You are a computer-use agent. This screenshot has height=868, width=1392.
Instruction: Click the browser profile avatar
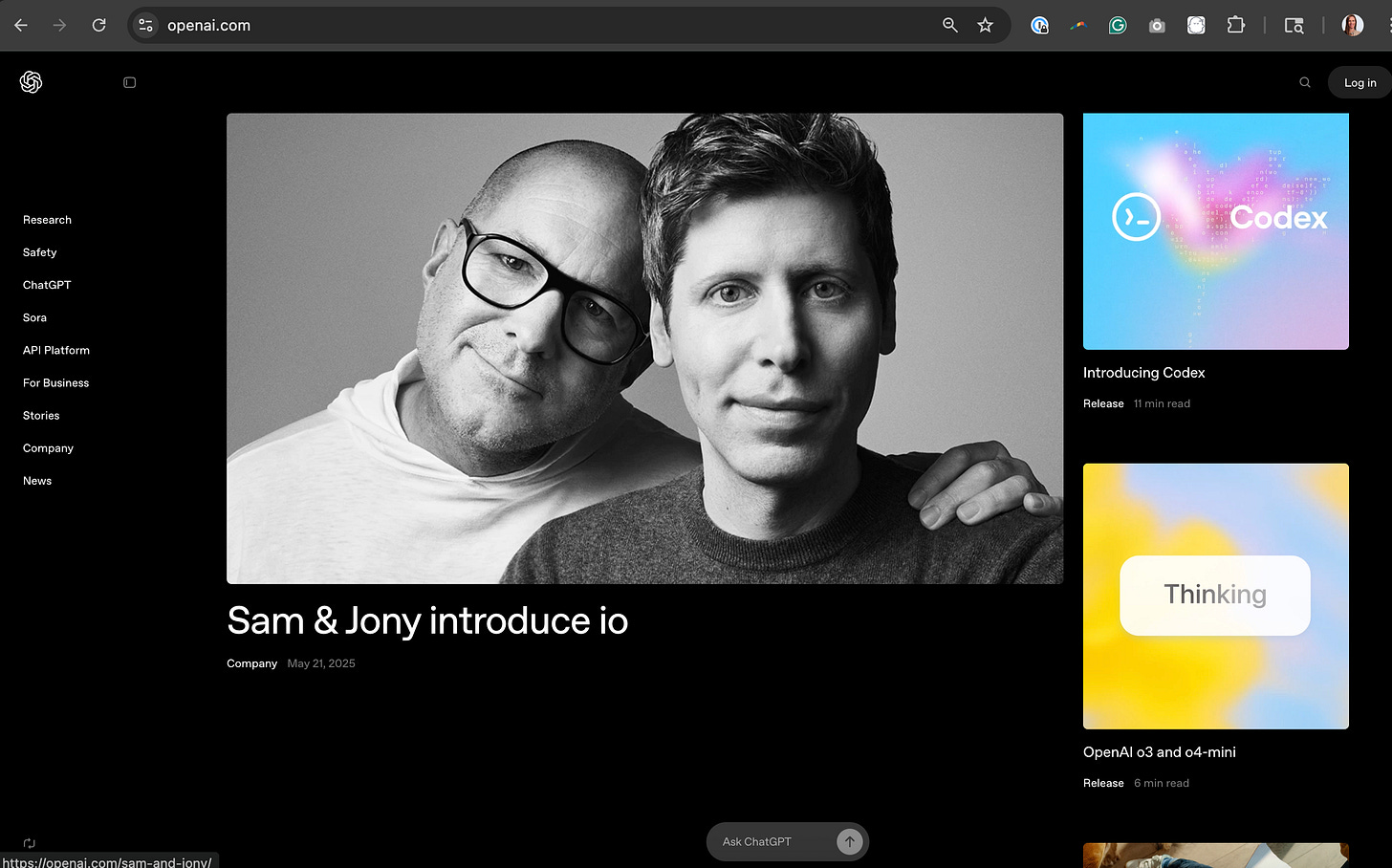click(1353, 25)
